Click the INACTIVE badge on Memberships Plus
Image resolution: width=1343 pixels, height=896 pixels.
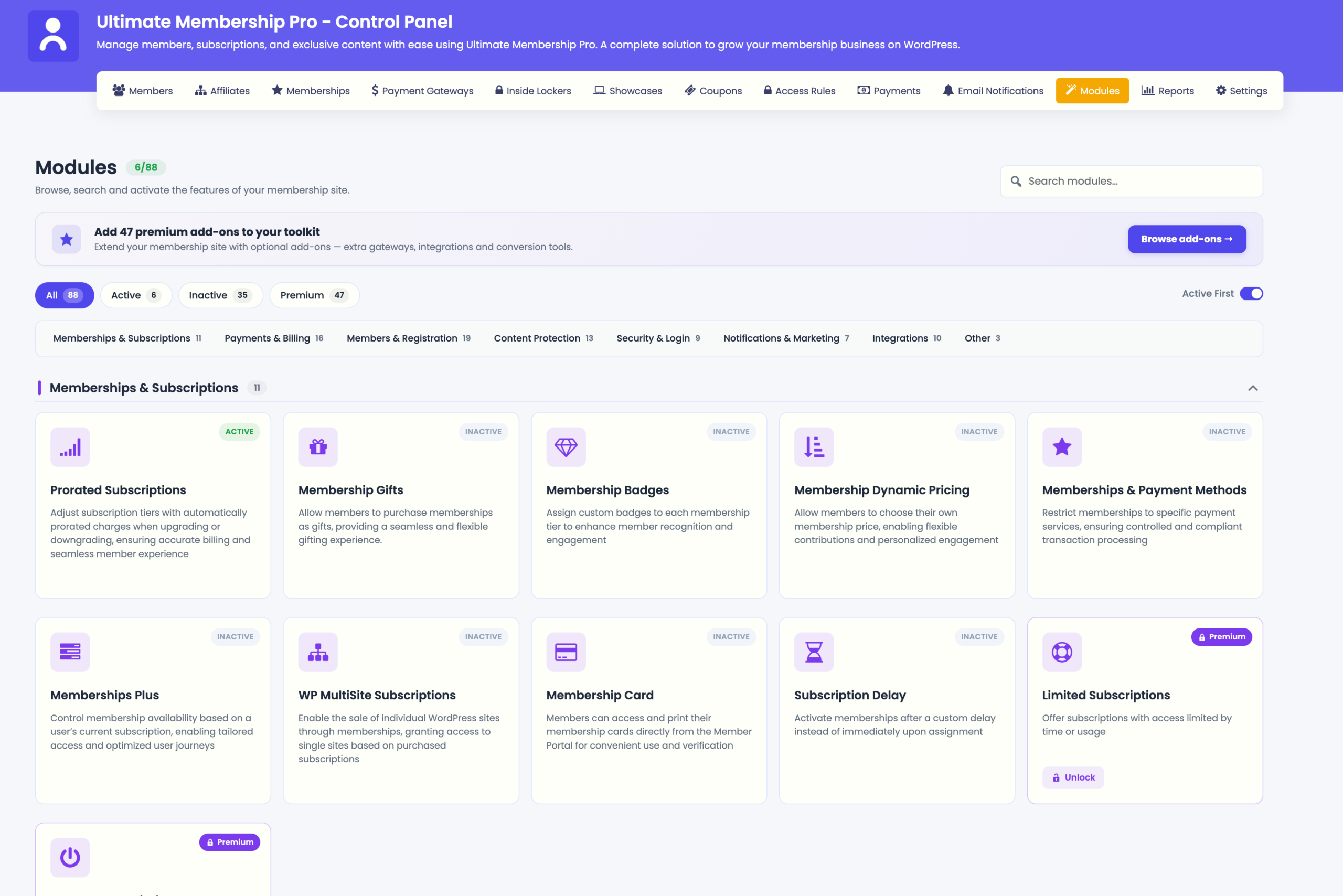pyautogui.click(x=236, y=636)
